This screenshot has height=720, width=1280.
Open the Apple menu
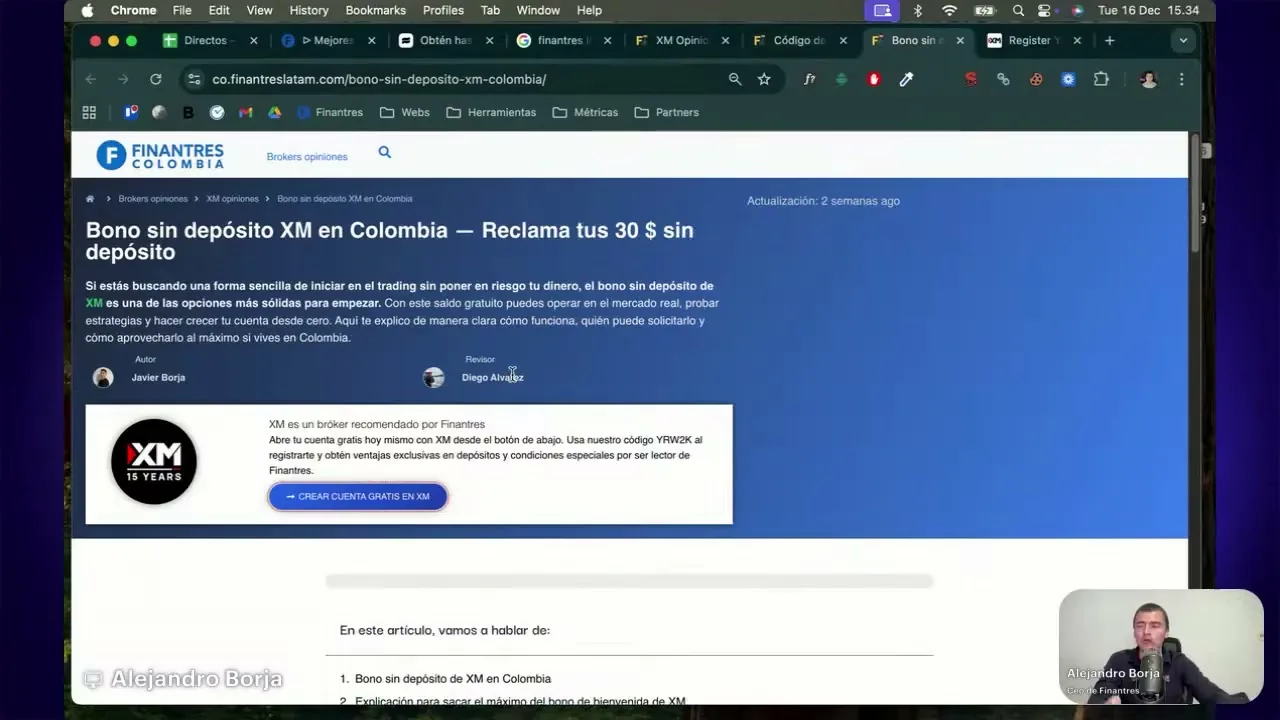pos(87,10)
